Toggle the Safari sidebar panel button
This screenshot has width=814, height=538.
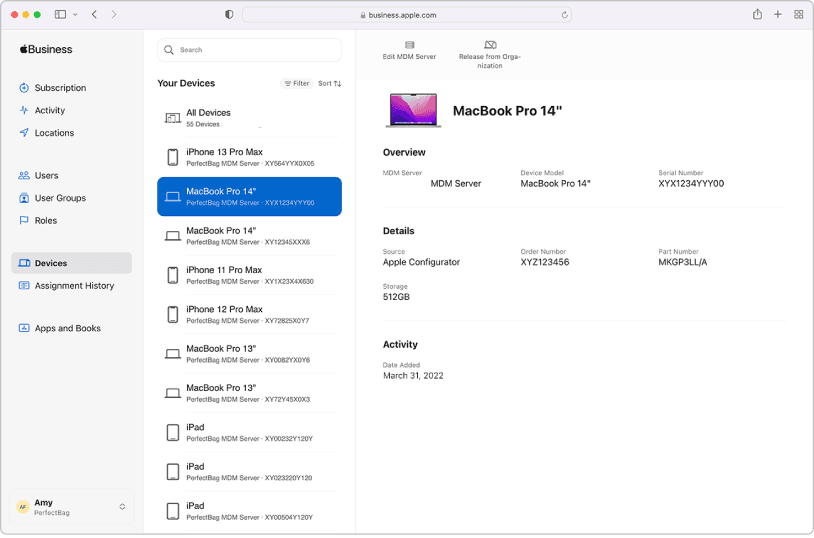(61, 14)
